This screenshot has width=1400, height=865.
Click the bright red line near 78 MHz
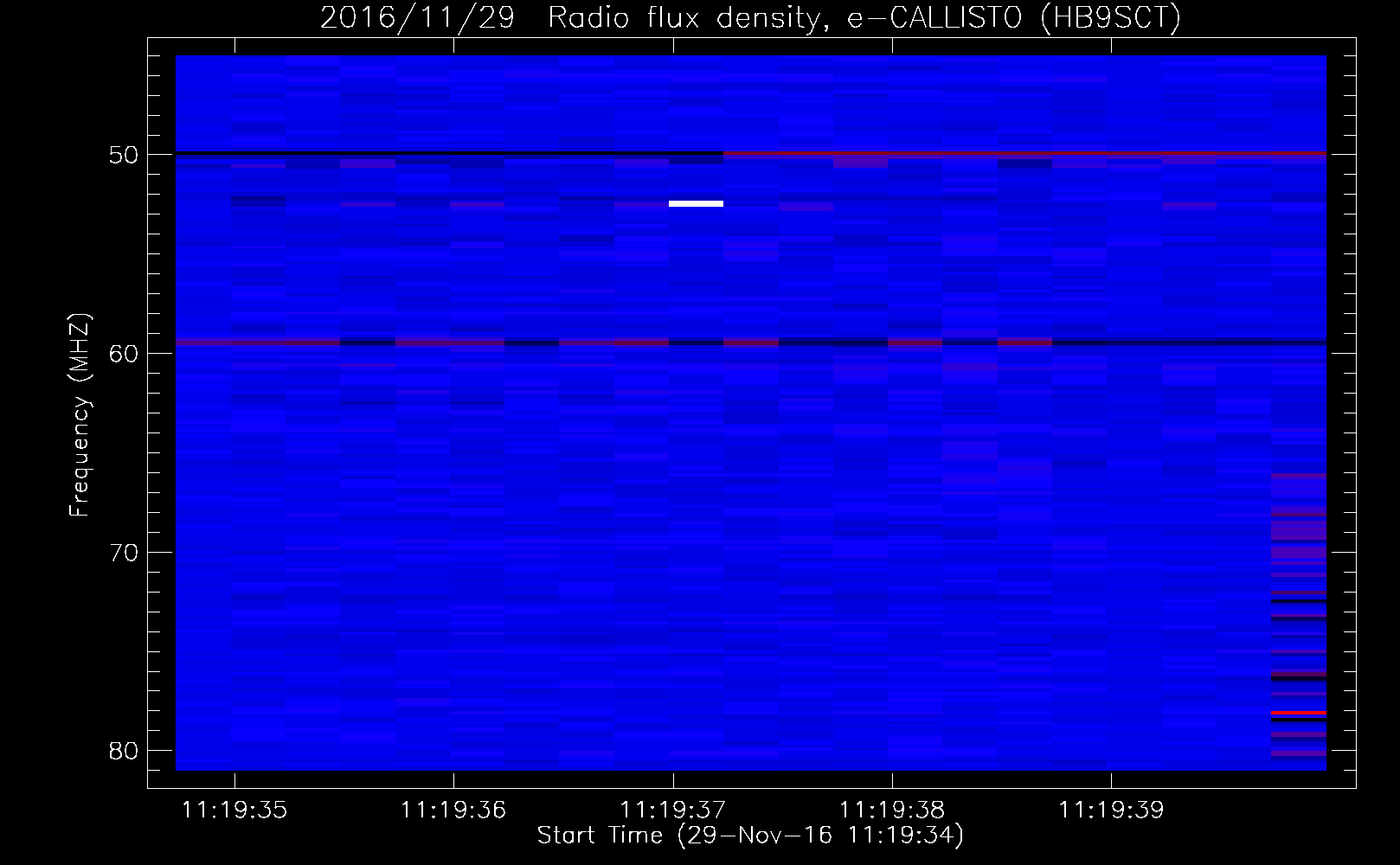[x=1299, y=713]
